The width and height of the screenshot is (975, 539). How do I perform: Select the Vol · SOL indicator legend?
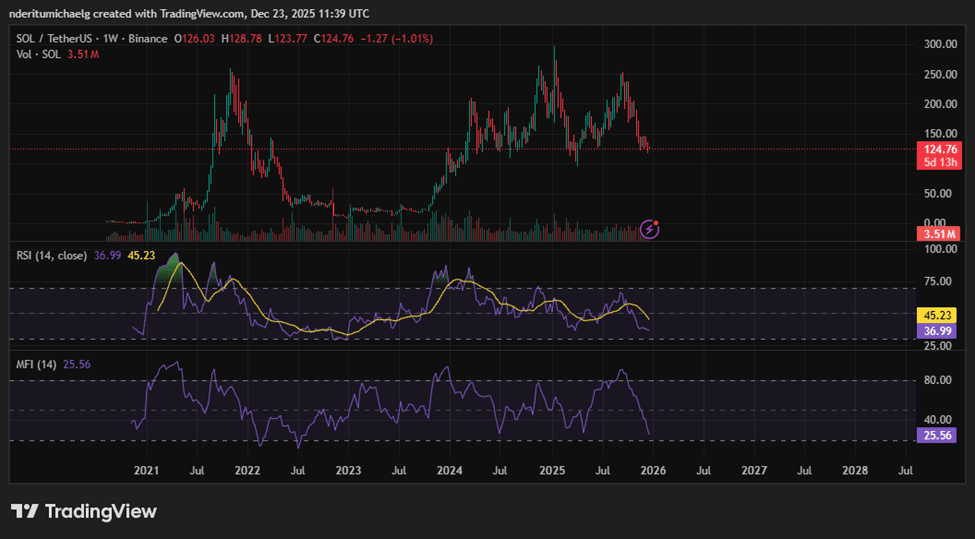pos(39,55)
